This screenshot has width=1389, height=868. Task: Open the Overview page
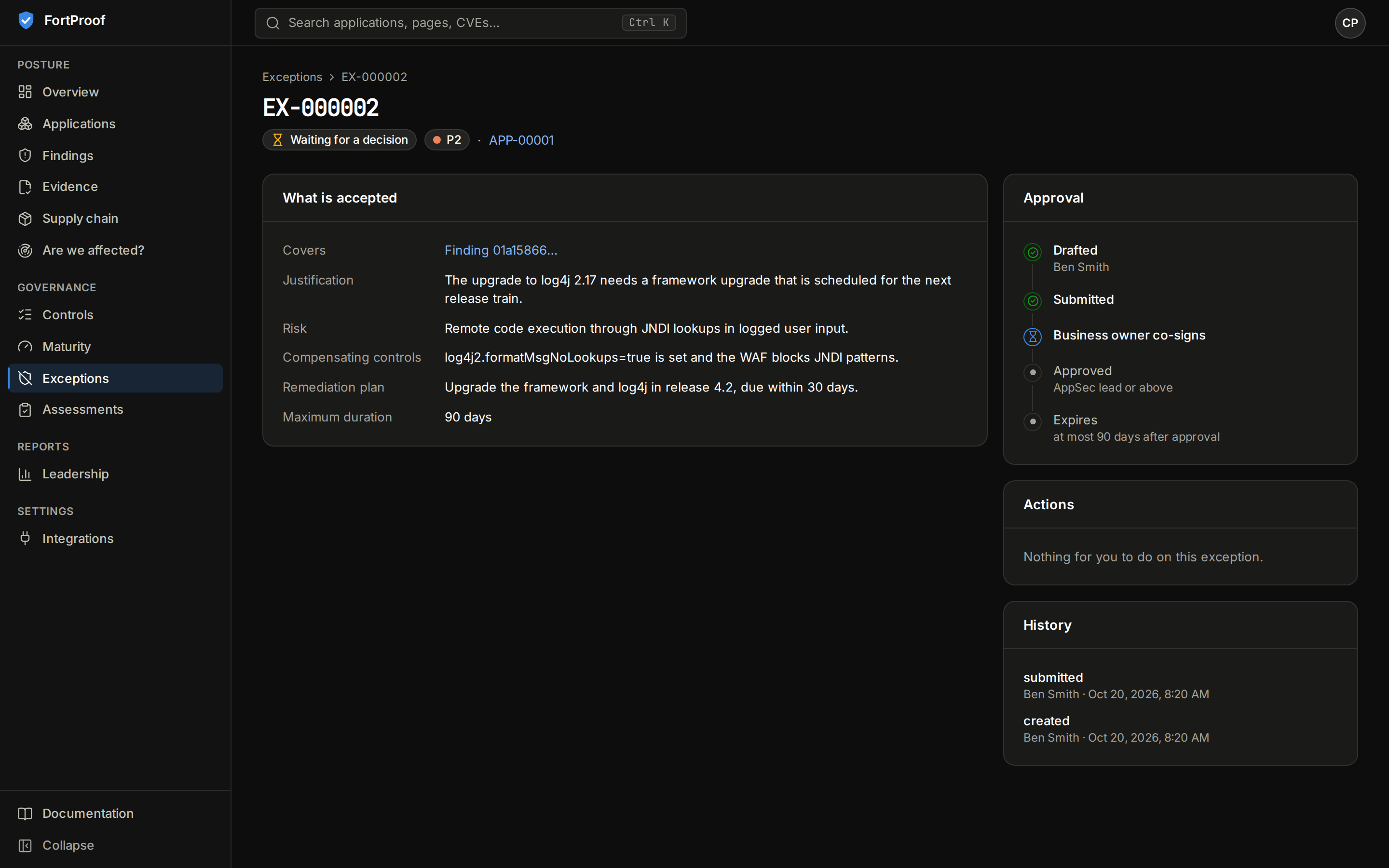[x=115, y=92]
